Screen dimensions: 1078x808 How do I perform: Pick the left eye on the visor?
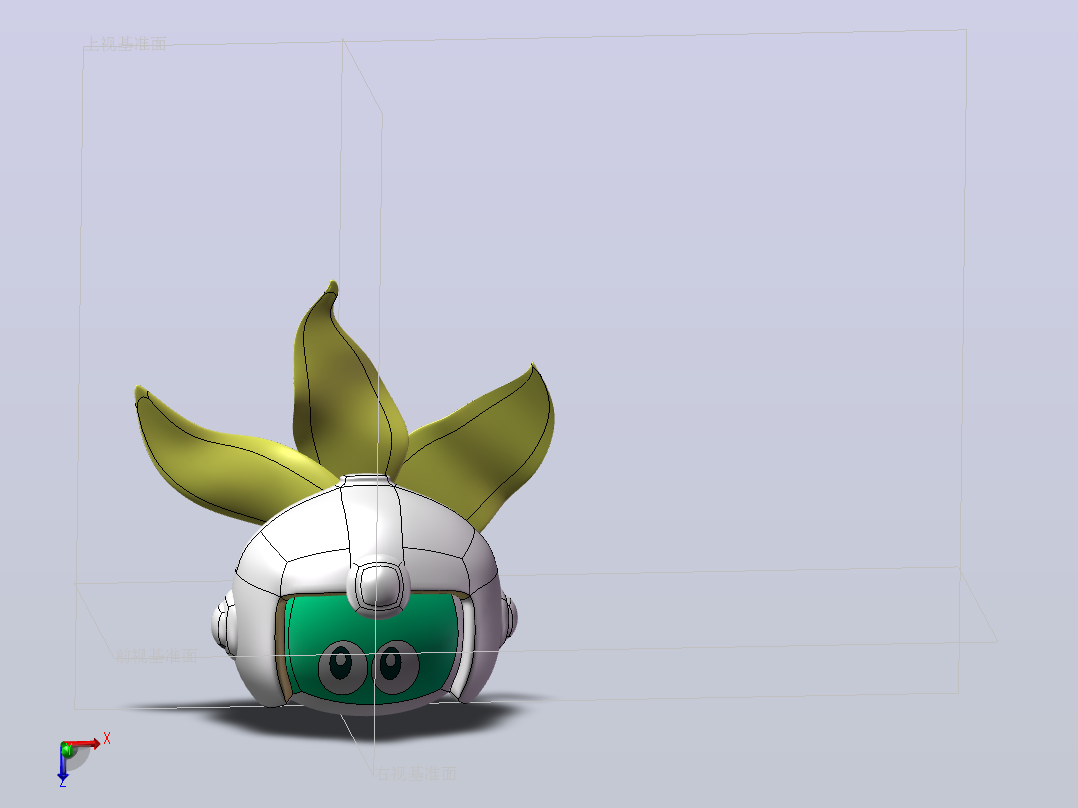pos(342,666)
